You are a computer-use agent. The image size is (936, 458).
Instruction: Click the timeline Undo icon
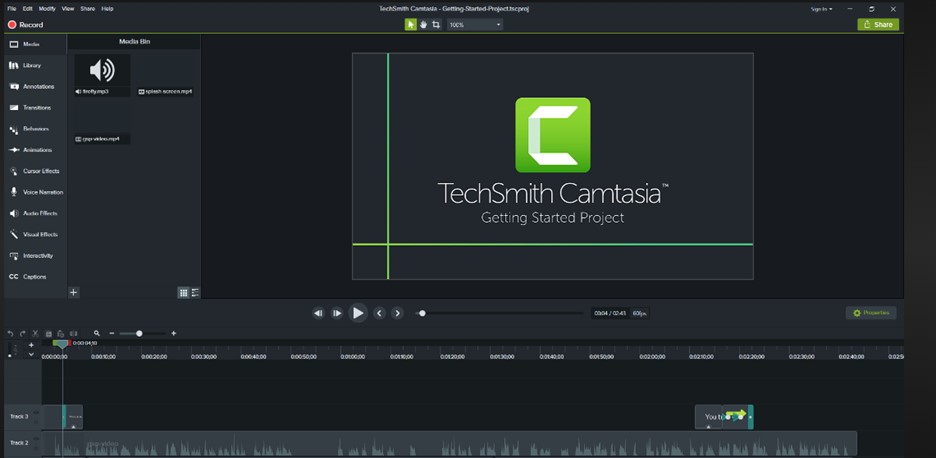pyautogui.click(x=10, y=334)
